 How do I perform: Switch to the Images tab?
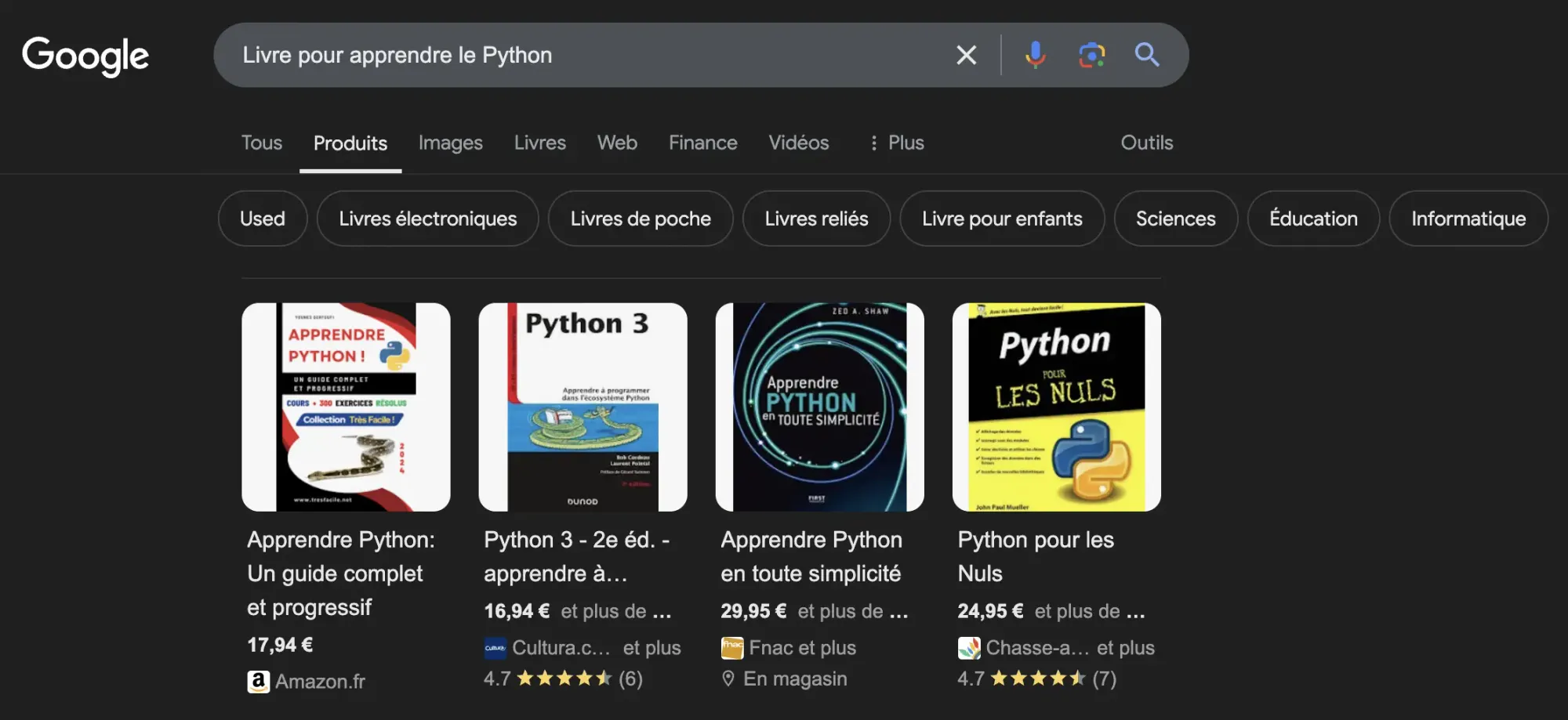[450, 143]
